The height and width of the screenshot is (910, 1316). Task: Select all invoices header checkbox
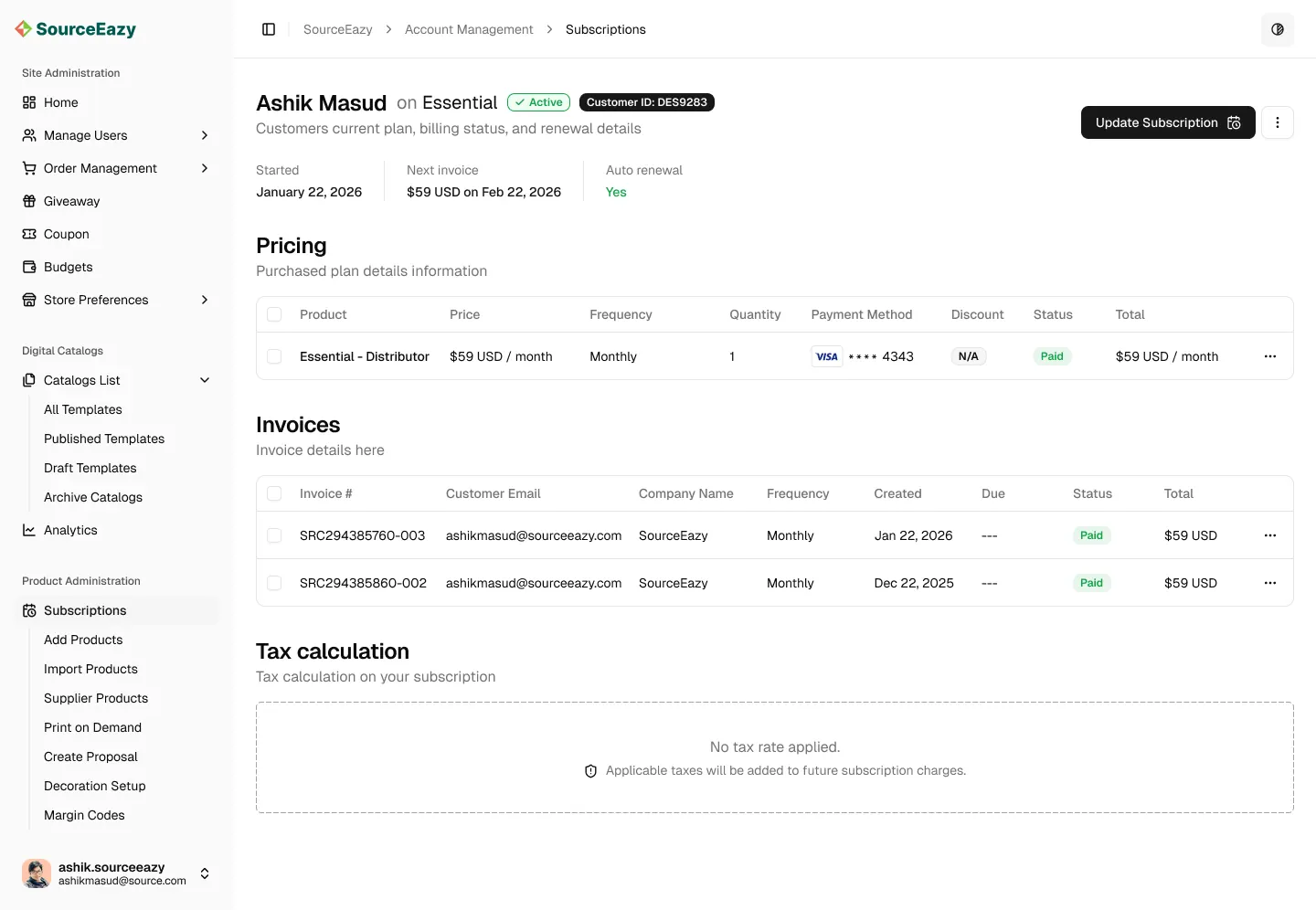274,493
